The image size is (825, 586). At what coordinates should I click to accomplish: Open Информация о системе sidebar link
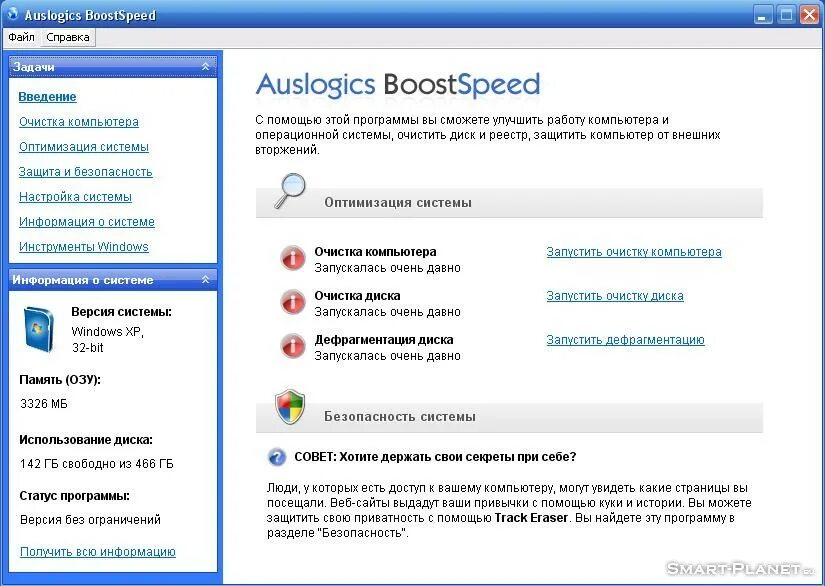[x=87, y=222]
